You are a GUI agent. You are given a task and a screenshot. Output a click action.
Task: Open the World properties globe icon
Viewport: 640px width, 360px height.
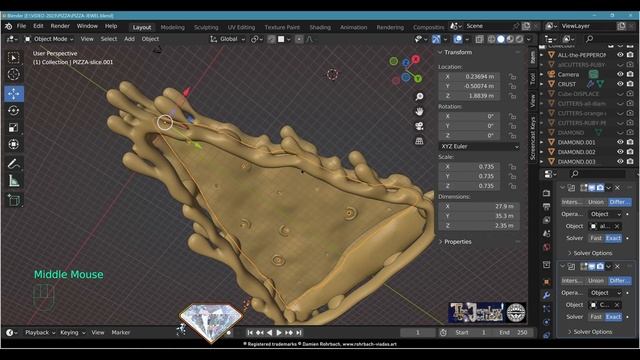[547, 247]
